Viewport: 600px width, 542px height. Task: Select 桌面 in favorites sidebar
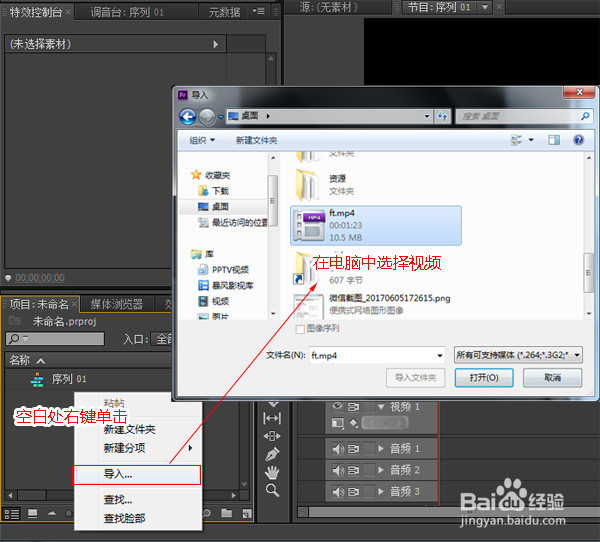click(x=213, y=207)
